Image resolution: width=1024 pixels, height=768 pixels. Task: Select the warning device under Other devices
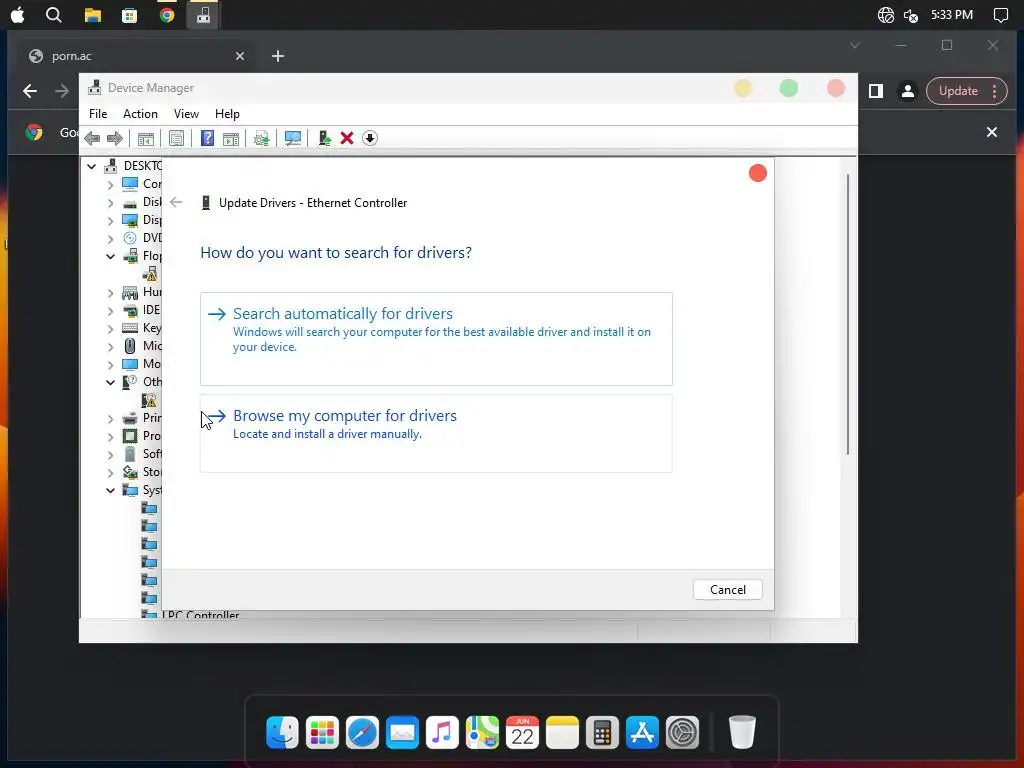[x=150, y=400]
